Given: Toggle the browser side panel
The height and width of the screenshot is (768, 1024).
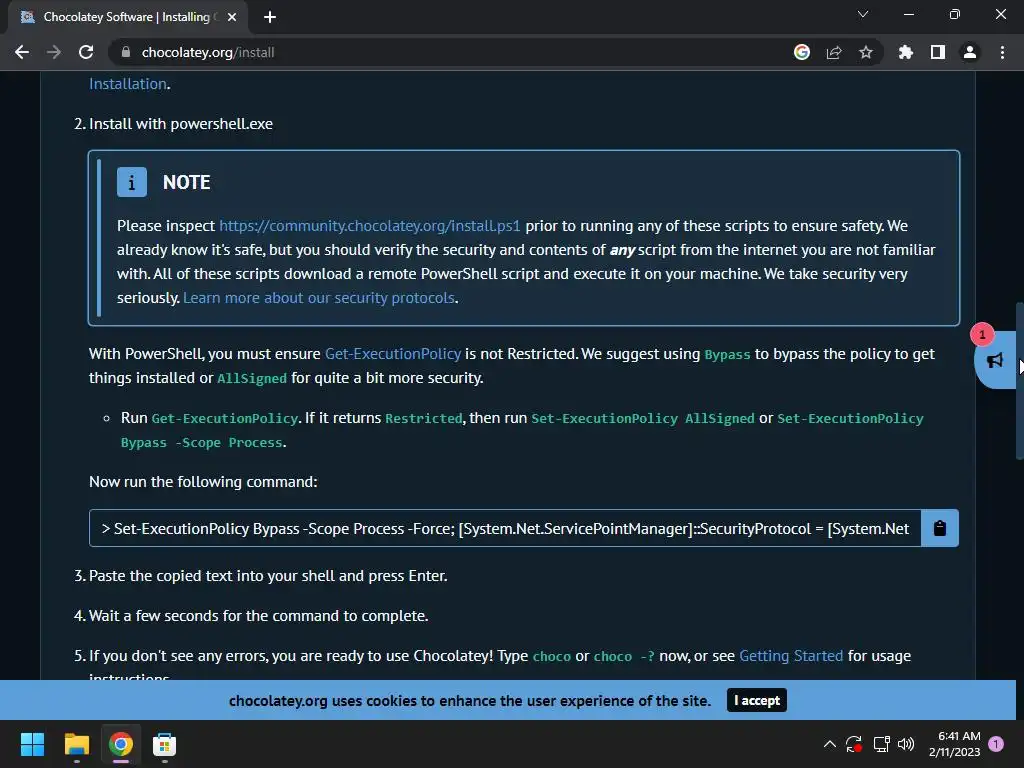Looking at the screenshot, I should (938, 52).
